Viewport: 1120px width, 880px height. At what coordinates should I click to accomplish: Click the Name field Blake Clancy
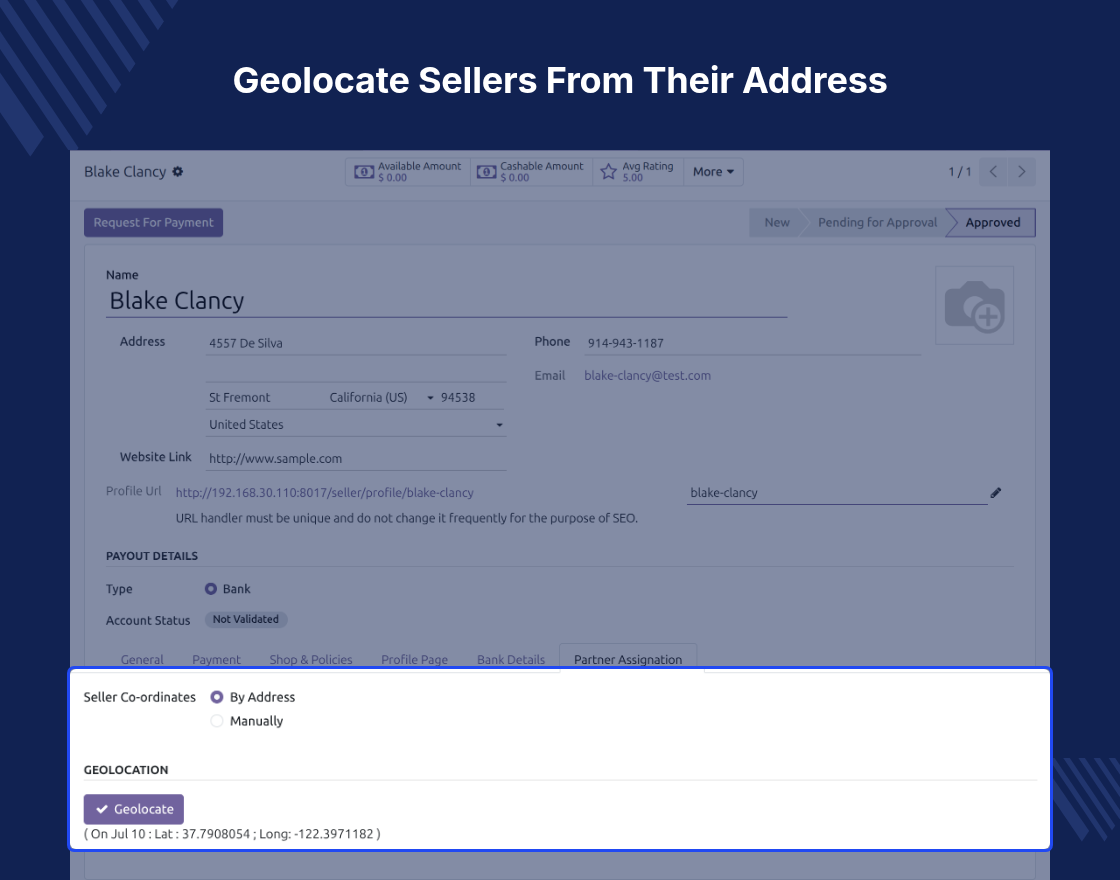446,301
